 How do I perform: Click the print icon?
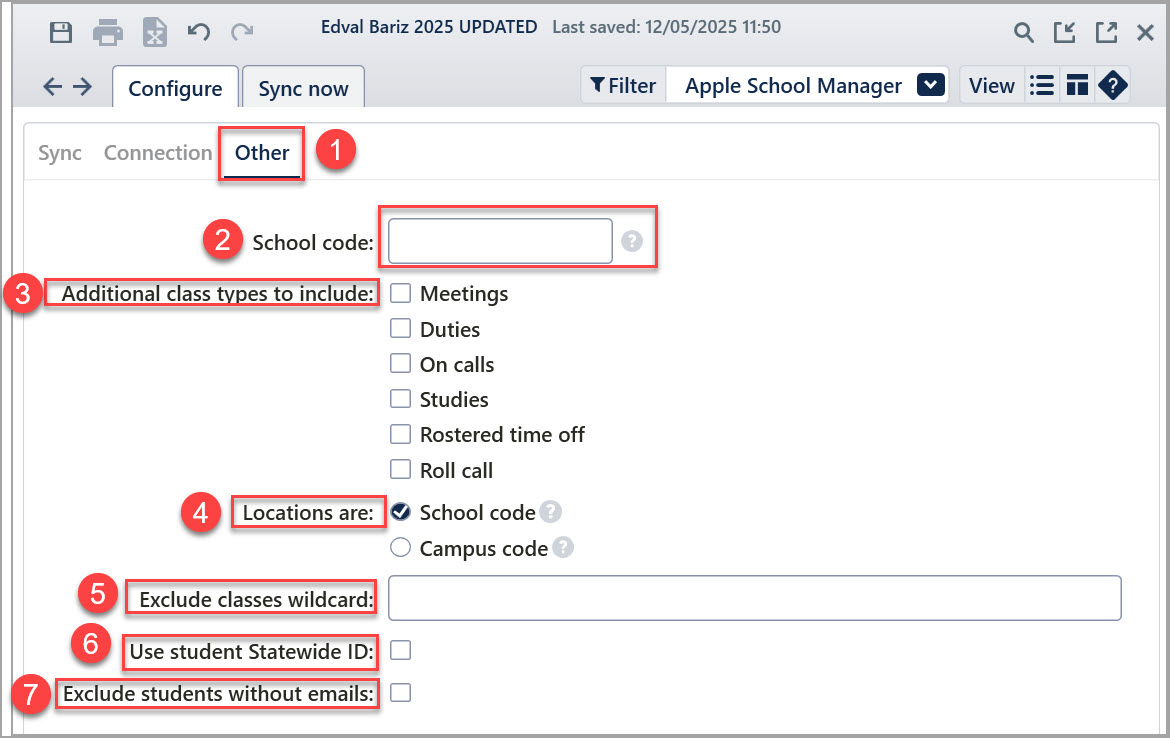(107, 33)
